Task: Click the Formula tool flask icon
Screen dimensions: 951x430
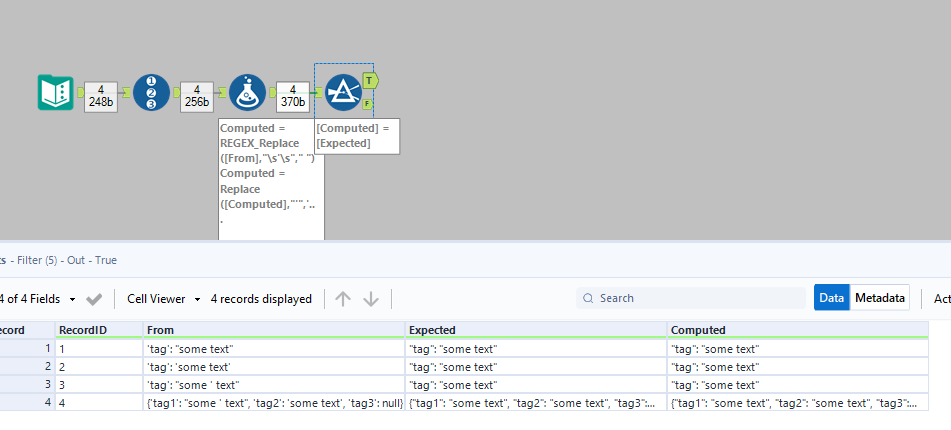Action: (x=247, y=92)
